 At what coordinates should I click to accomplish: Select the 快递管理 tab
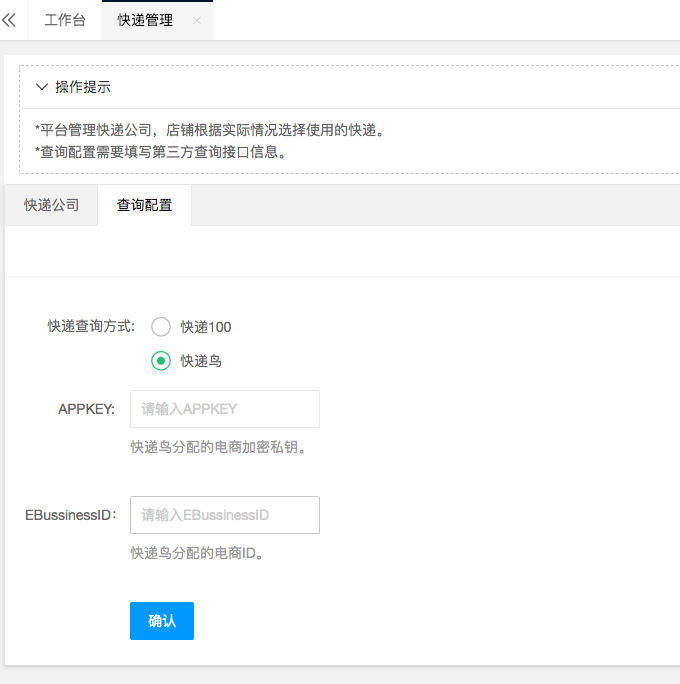145,20
